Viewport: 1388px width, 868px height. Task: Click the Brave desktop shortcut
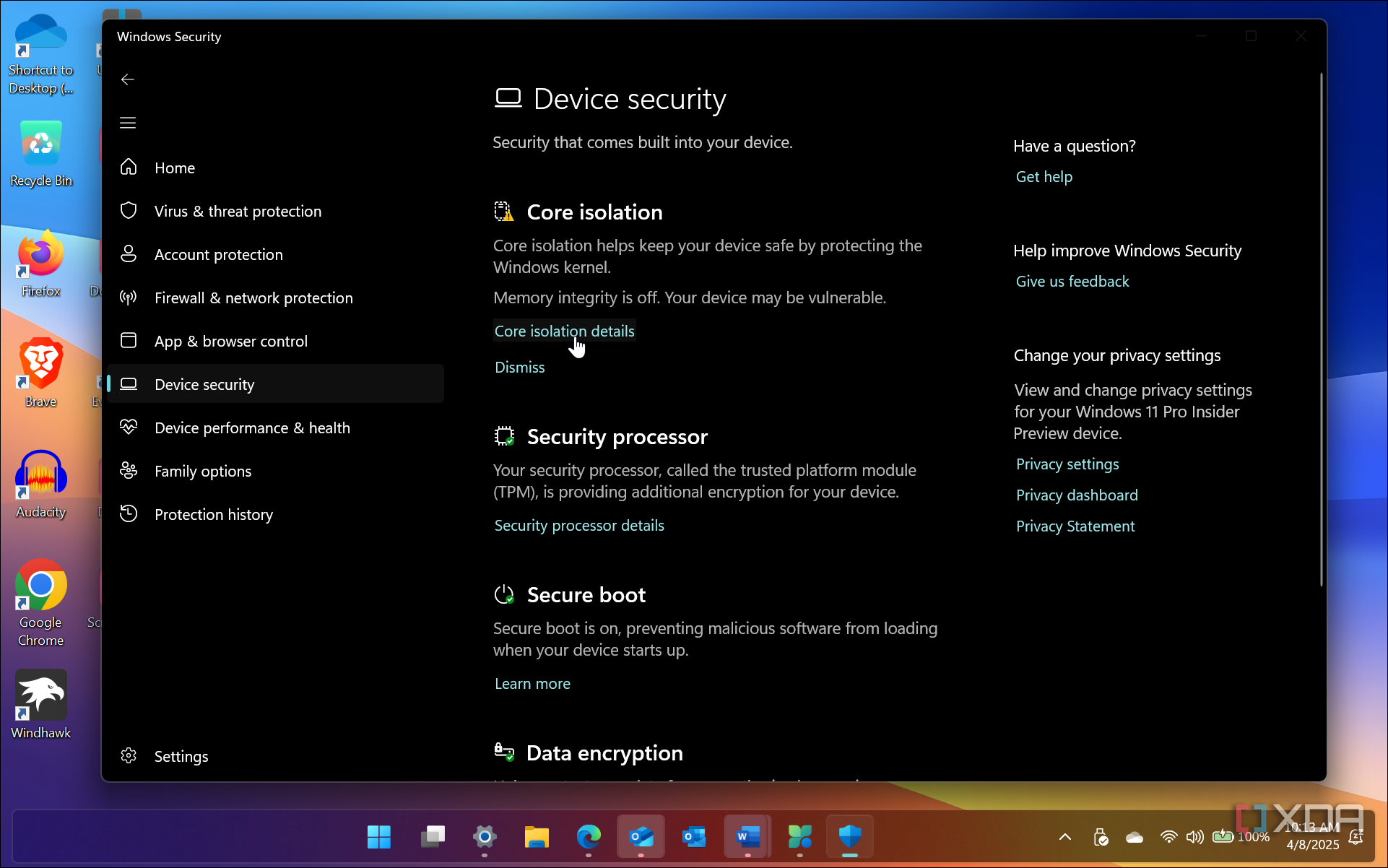pos(41,373)
